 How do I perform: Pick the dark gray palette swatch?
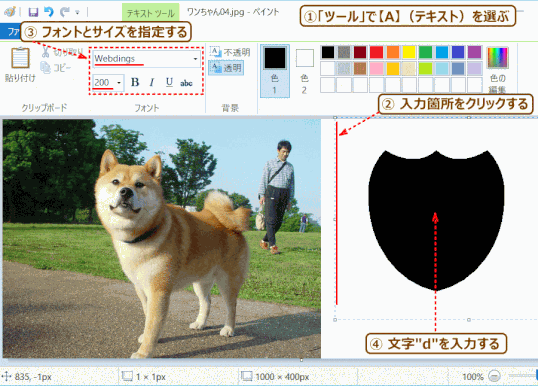344,52
